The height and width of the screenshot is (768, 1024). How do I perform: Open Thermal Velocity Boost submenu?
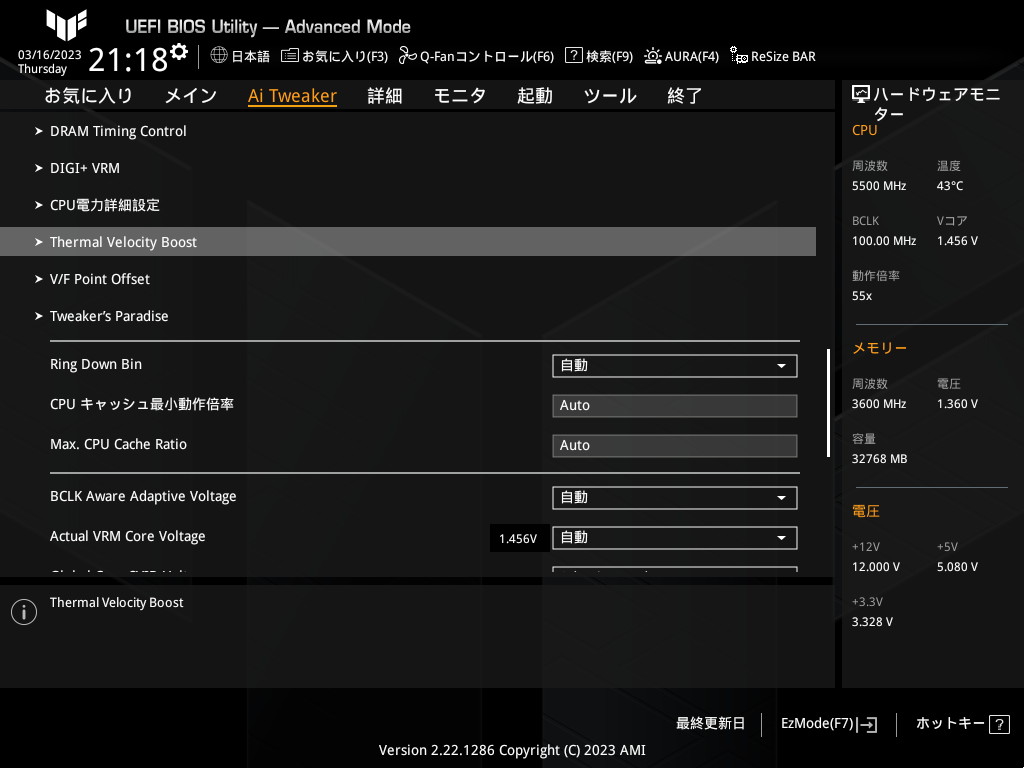[408, 242]
